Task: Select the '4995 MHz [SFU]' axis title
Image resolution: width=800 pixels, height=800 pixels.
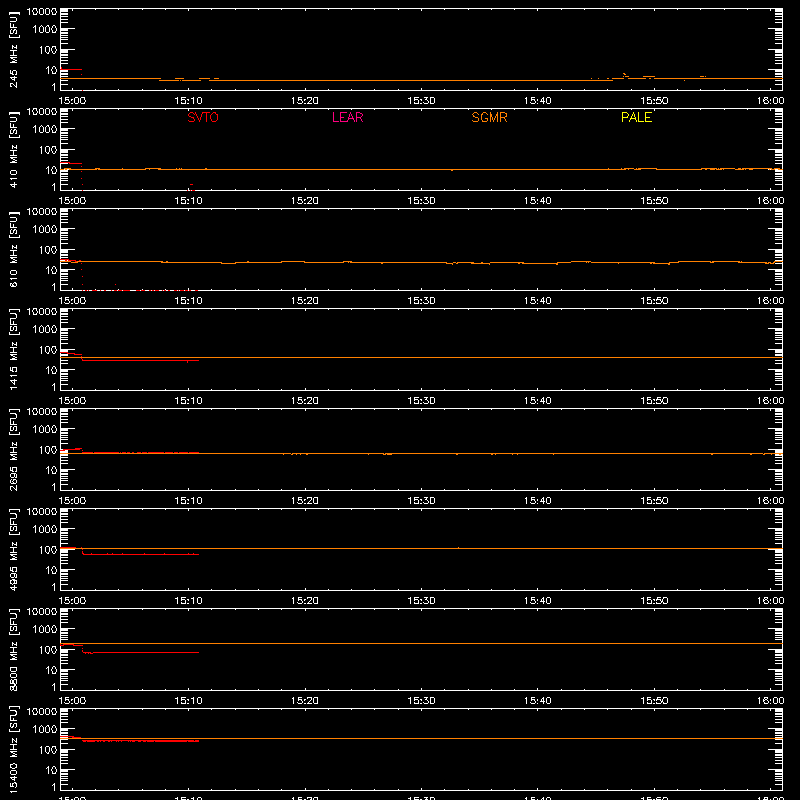Action: pos(13,549)
